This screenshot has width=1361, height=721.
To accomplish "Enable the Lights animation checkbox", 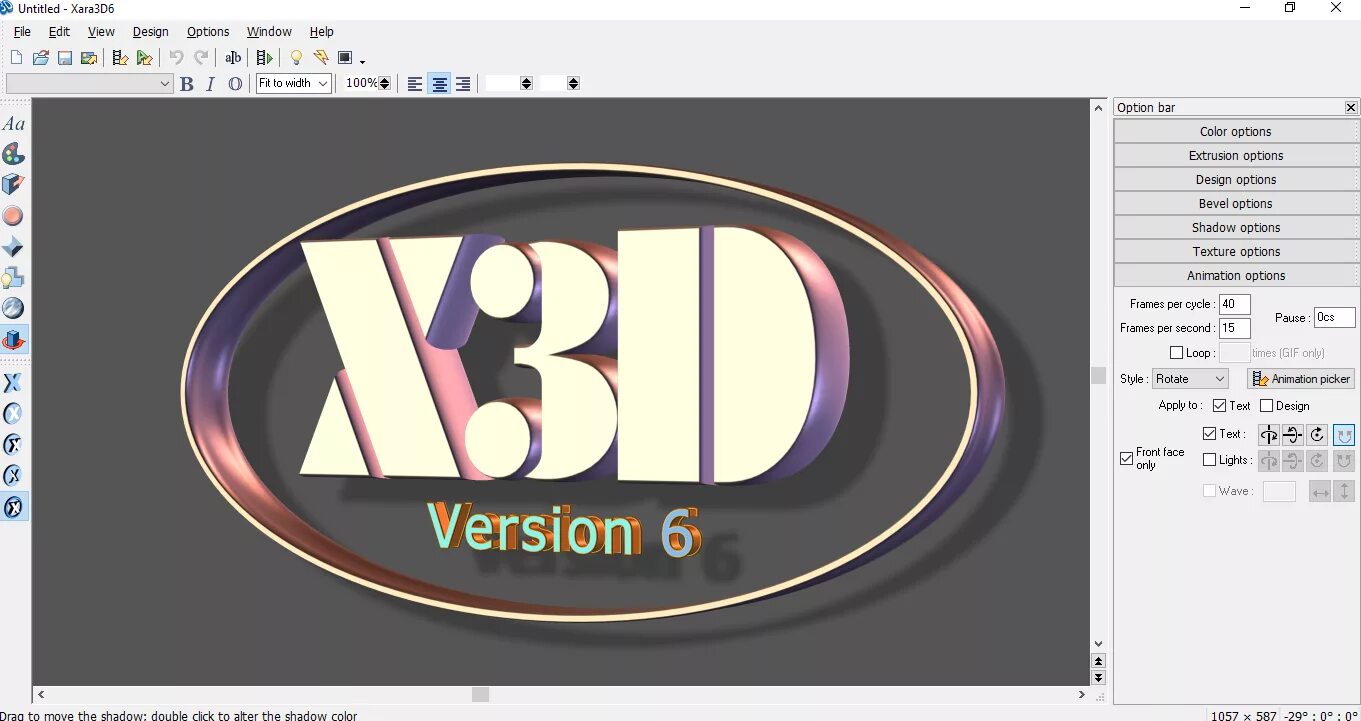I will pos(1210,460).
